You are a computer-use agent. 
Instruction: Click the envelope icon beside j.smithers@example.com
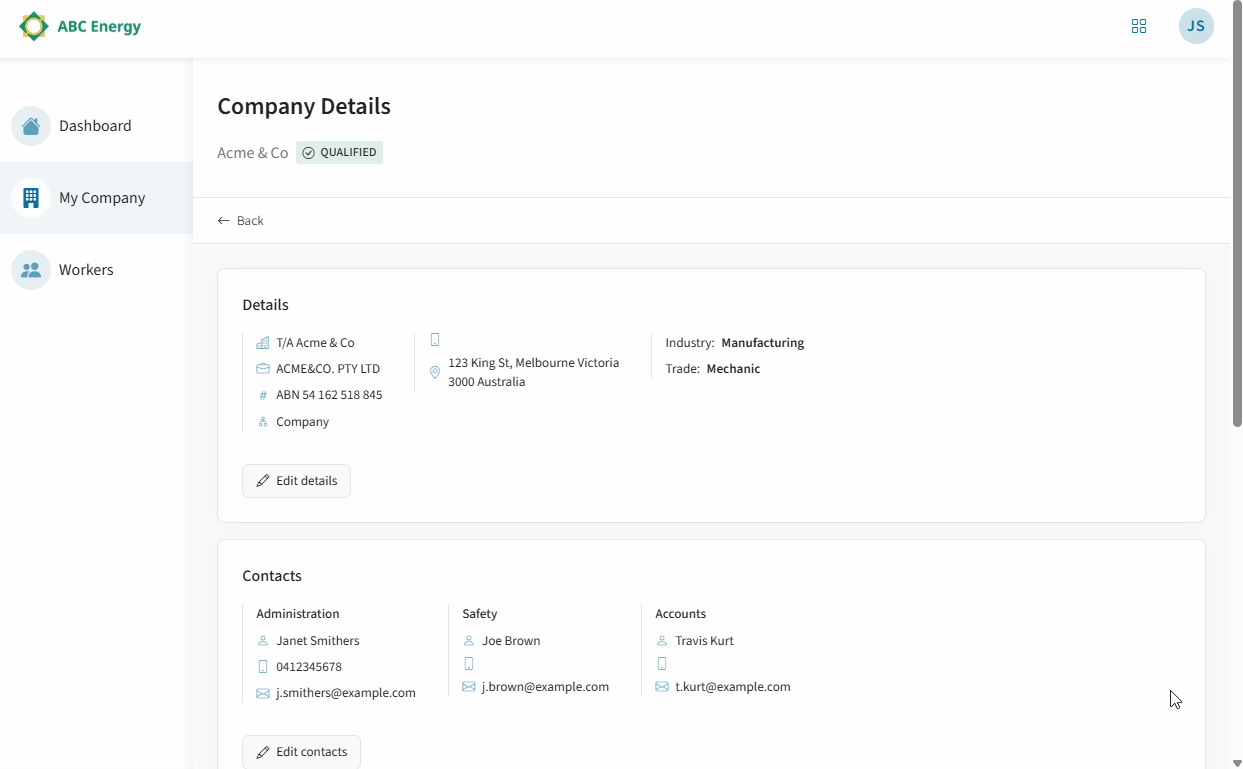263,693
